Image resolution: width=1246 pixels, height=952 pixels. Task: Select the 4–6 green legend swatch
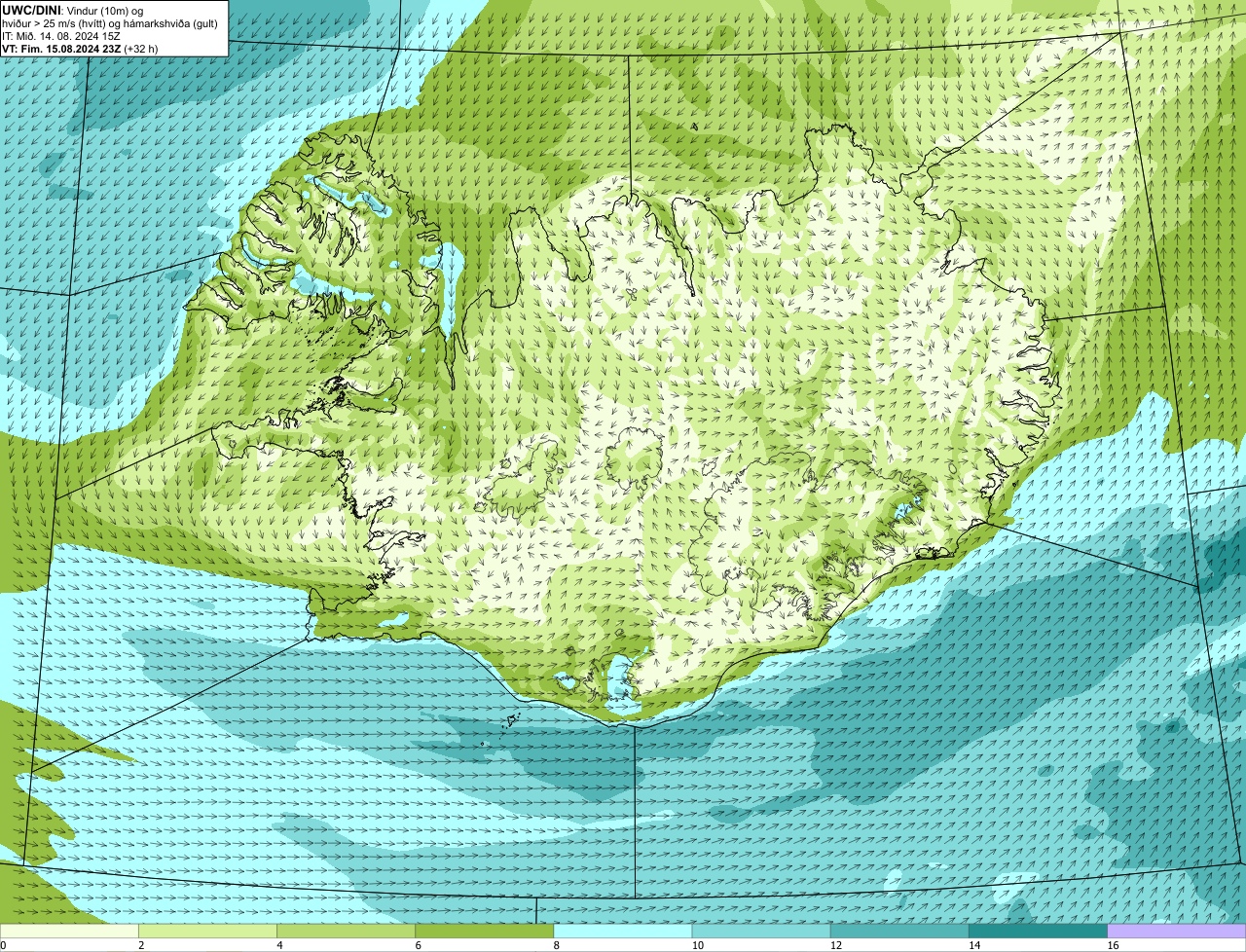click(346, 932)
